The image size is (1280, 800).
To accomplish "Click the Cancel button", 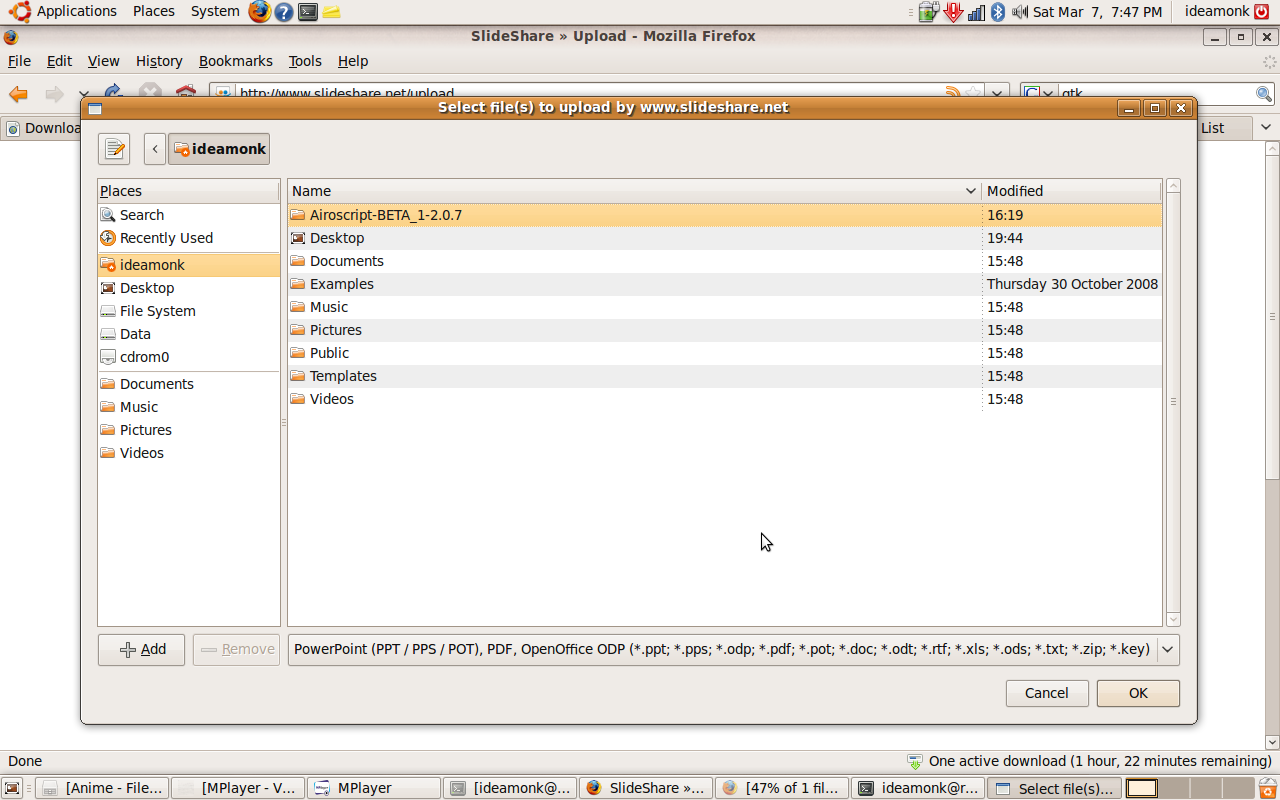I will 1047,693.
